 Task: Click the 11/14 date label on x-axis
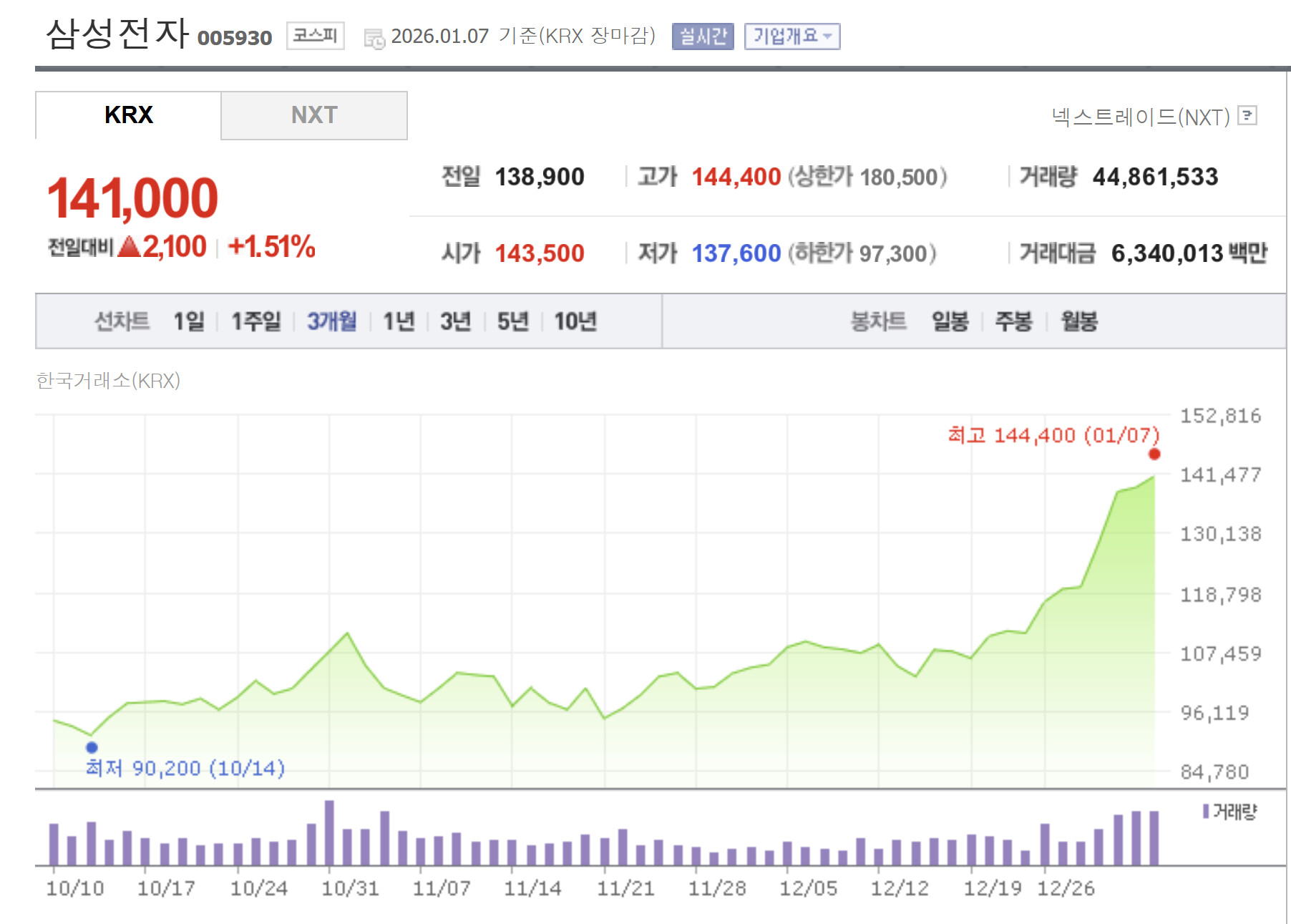(532, 888)
